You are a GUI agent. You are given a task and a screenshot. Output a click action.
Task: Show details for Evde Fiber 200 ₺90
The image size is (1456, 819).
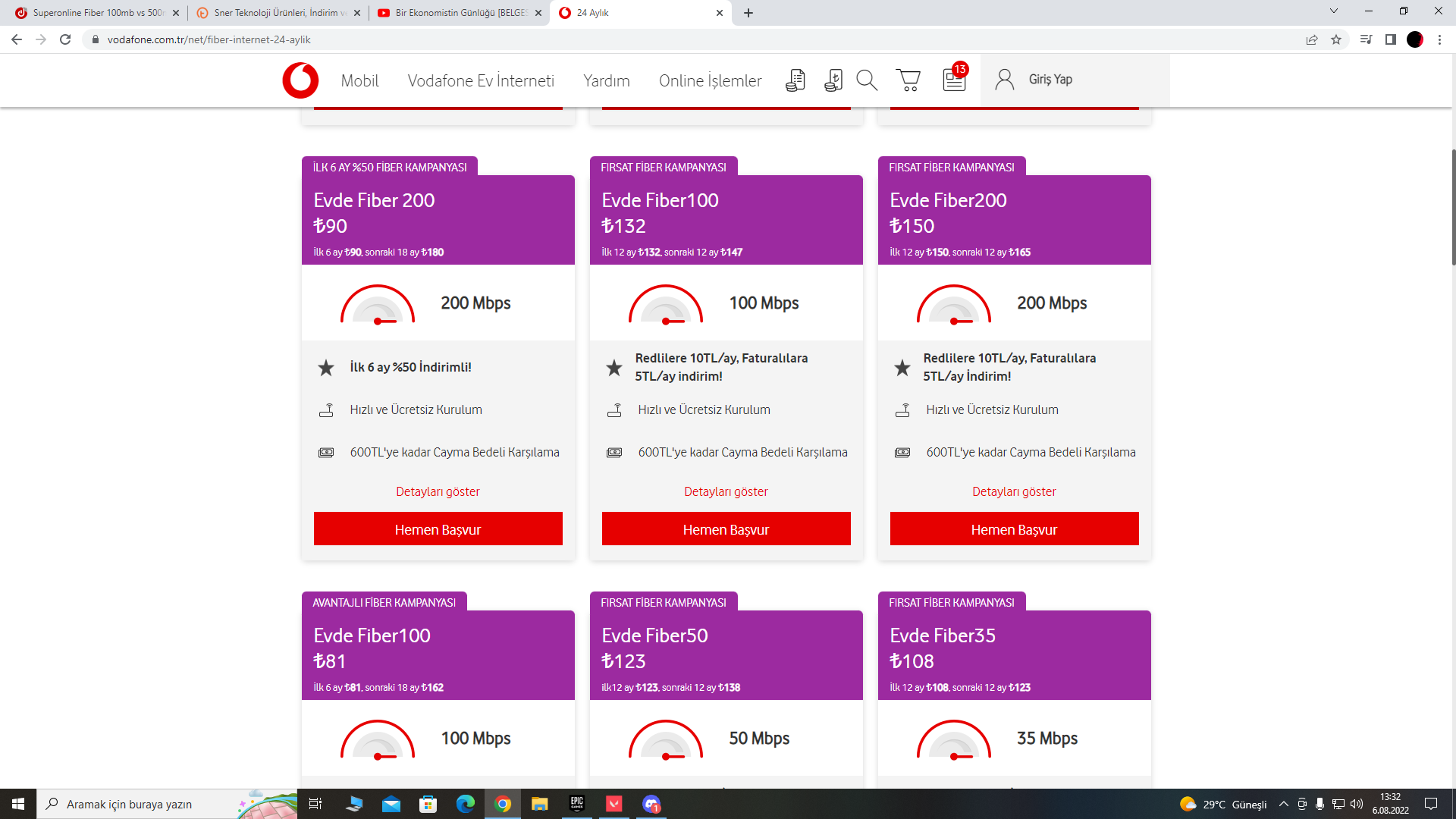point(438,491)
